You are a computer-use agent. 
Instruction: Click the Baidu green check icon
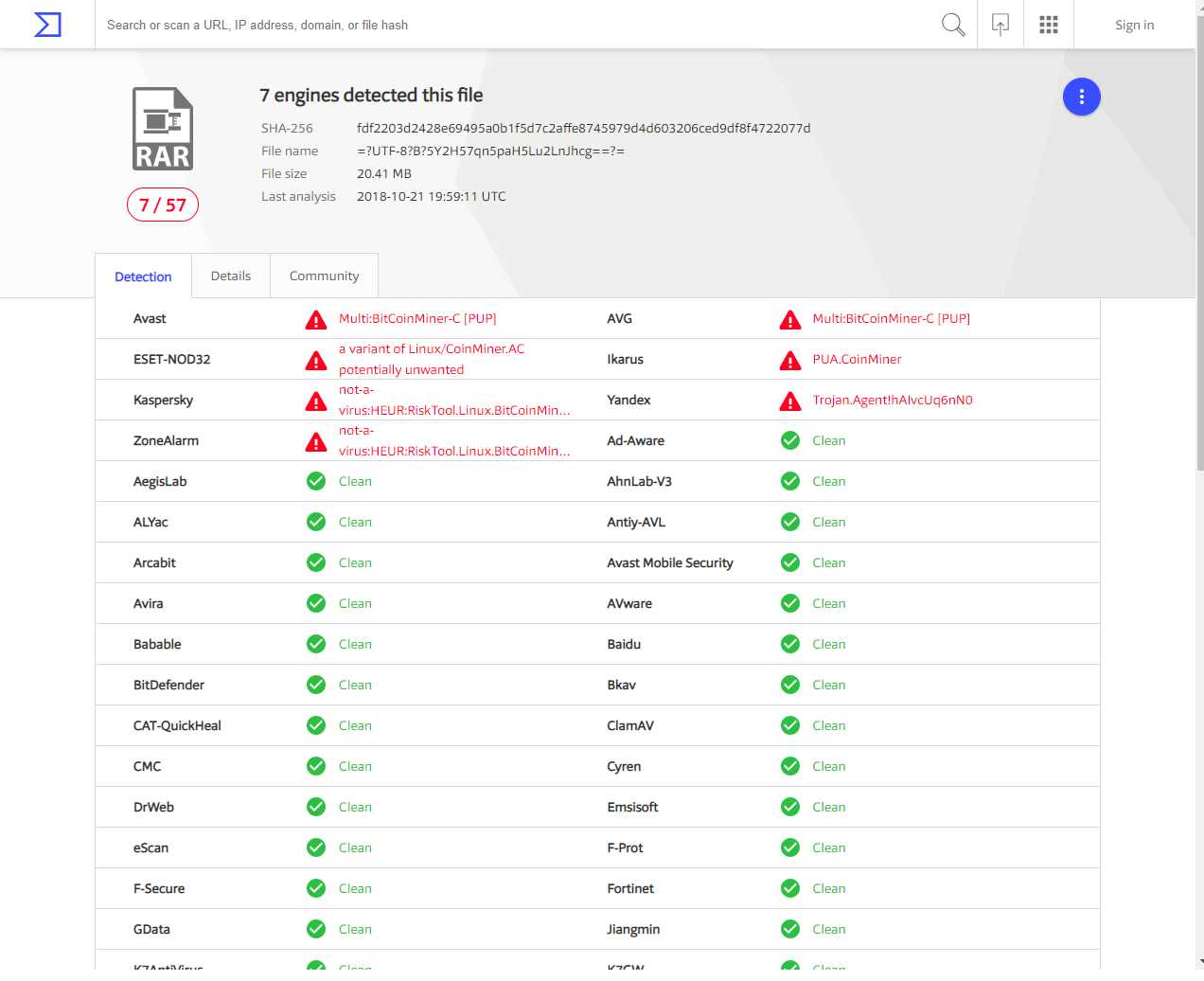coord(790,644)
